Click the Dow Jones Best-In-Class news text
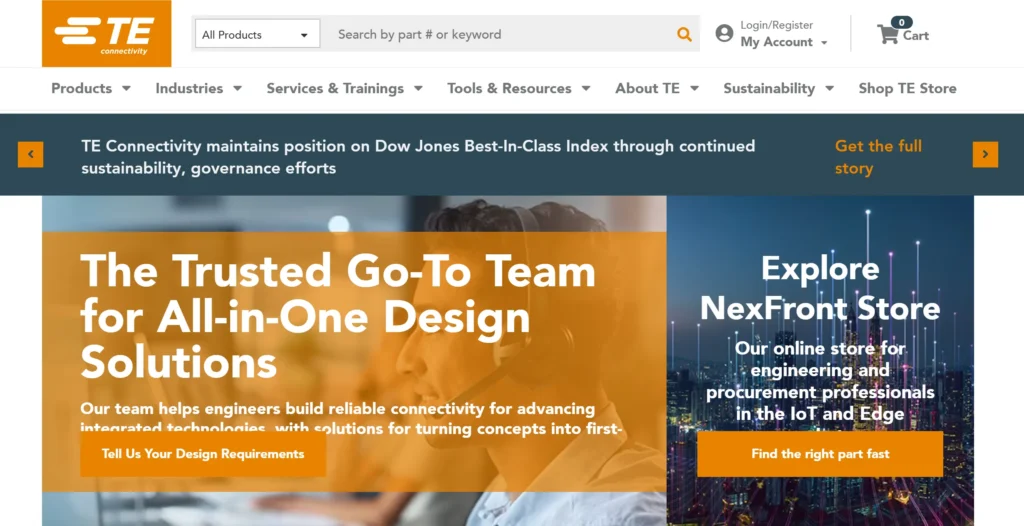The width and height of the screenshot is (1024, 526). [418, 157]
